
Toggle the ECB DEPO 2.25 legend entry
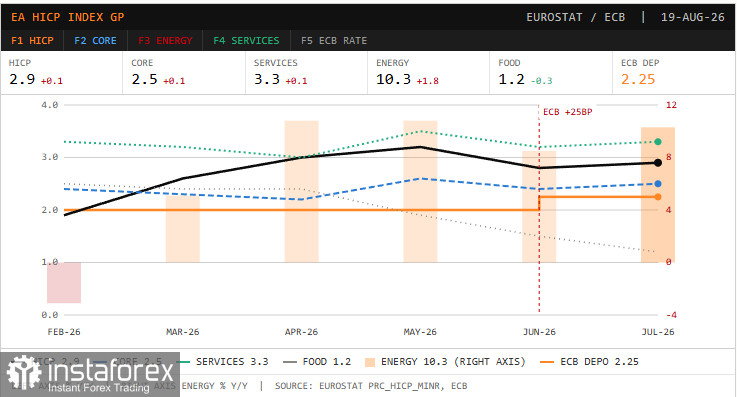click(589, 362)
